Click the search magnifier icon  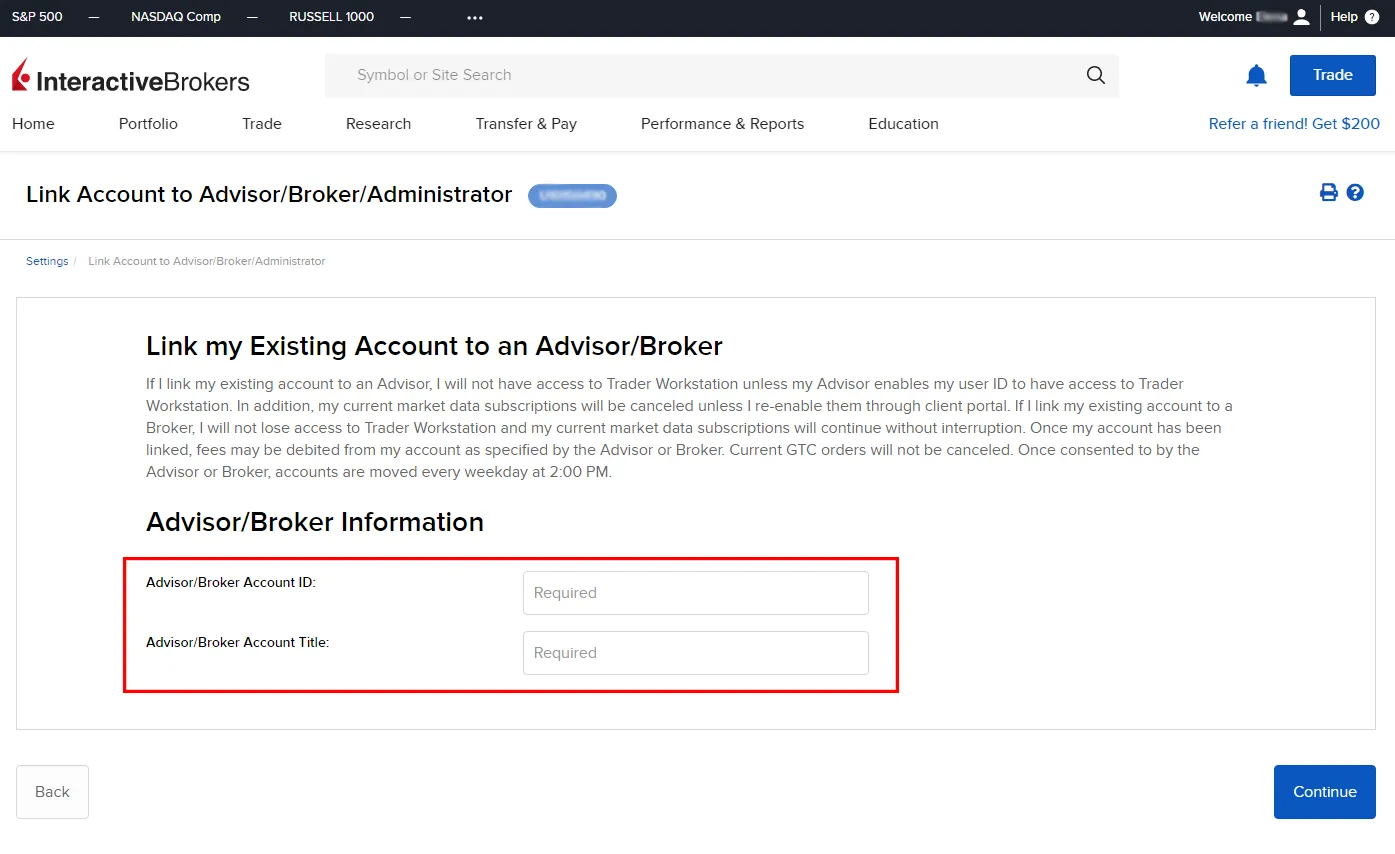pyautogui.click(x=1096, y=75)
